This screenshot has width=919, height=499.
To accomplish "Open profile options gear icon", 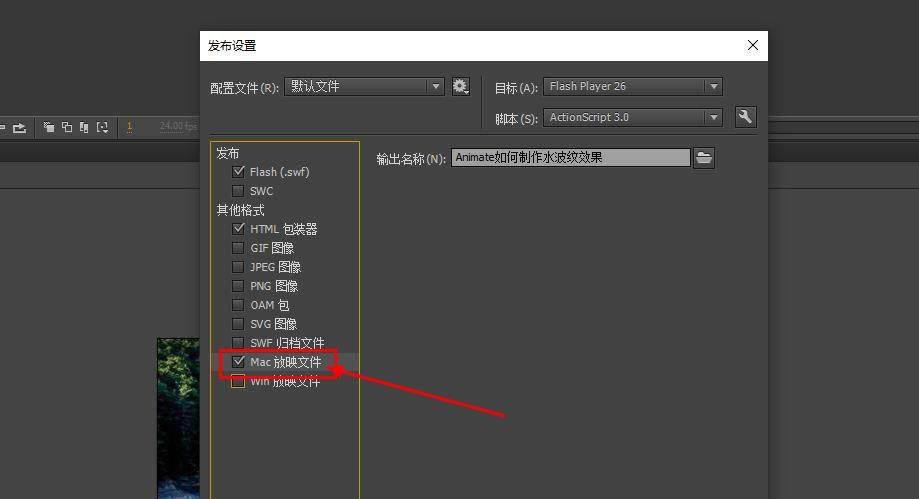I will [461, 87].
